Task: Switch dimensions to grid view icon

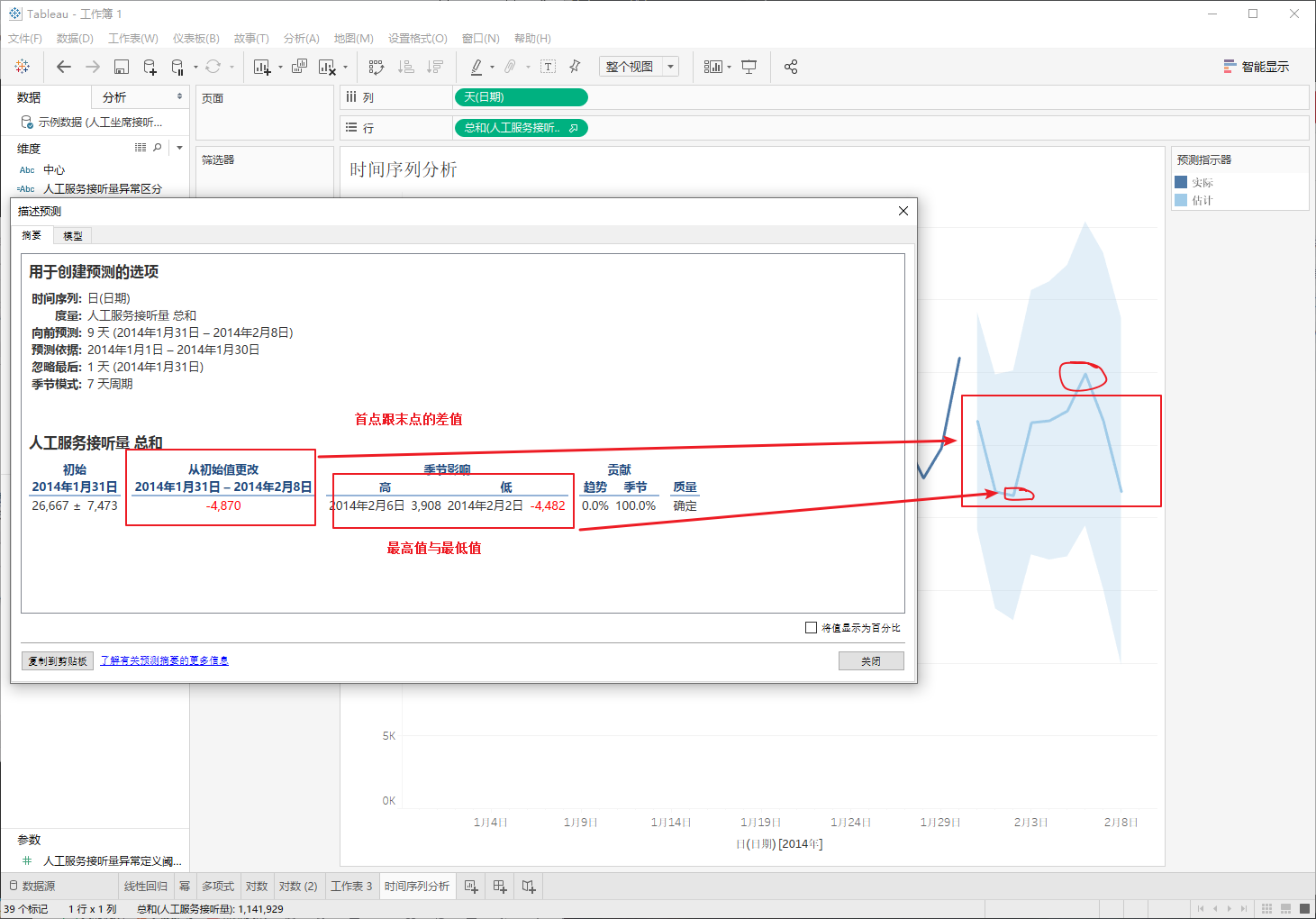Action: (x=141, y=148)
